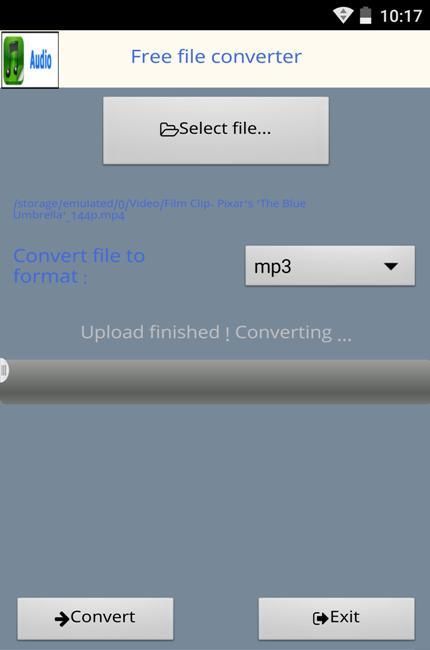The width and height of the screenshot is (430, 650).
Task: Open the mp3 format dropdown
Action: 330,266
